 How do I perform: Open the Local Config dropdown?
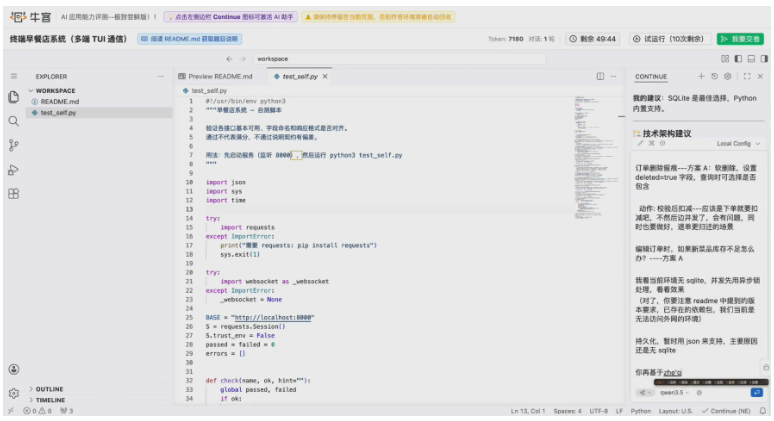point(738,143)
